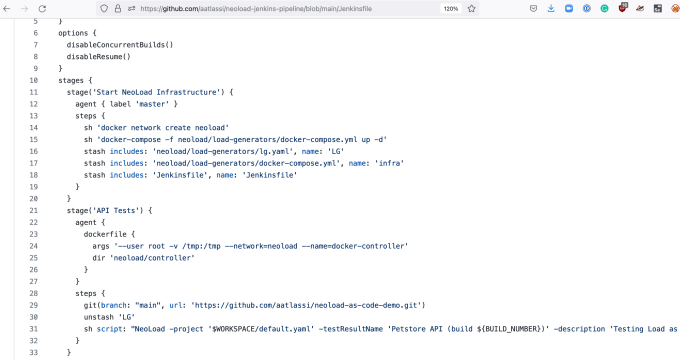Open the site permissions icon beside padlock

point(131,9)
